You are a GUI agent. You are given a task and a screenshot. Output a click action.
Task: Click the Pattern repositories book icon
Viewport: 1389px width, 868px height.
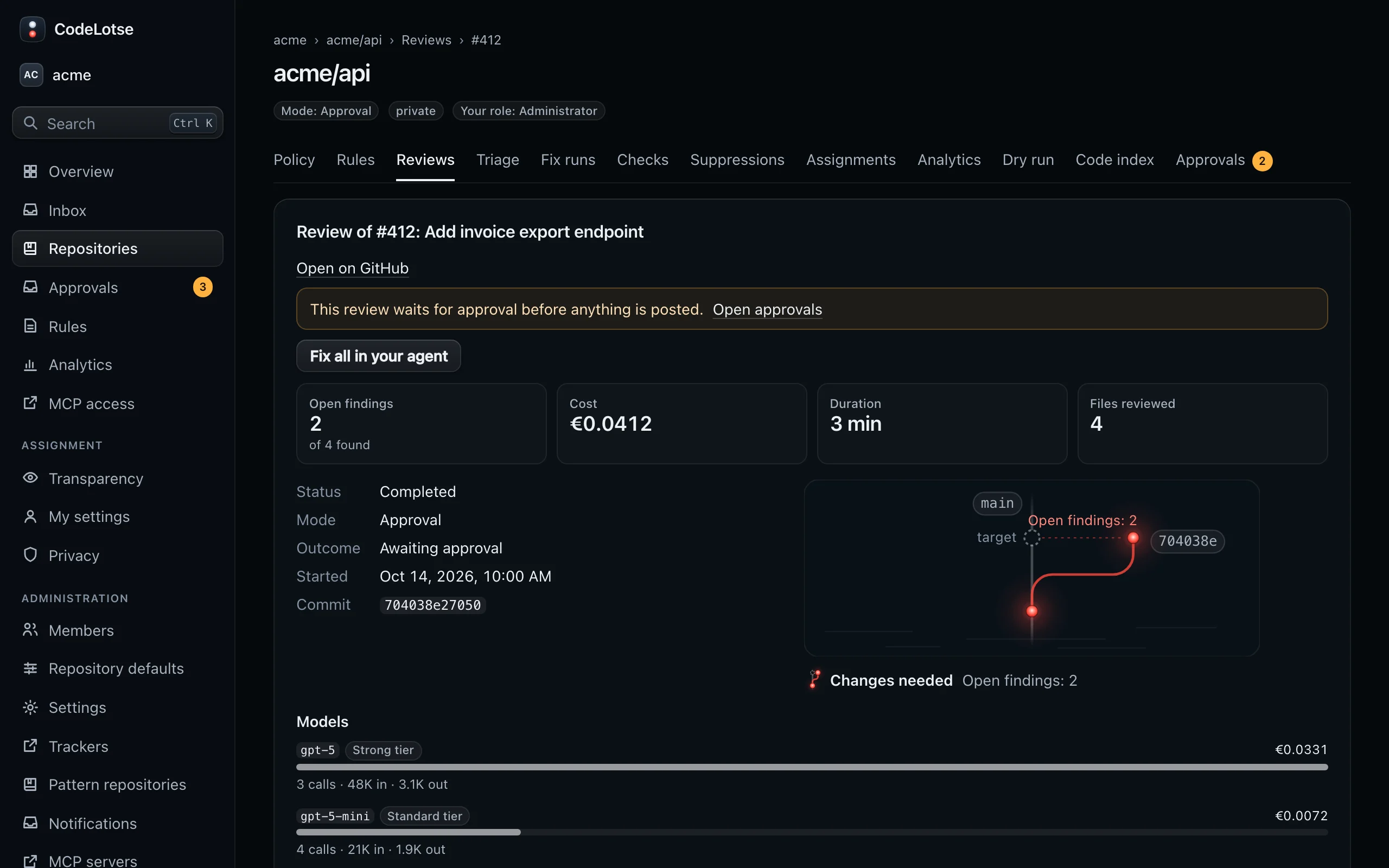tap(30, 784)
